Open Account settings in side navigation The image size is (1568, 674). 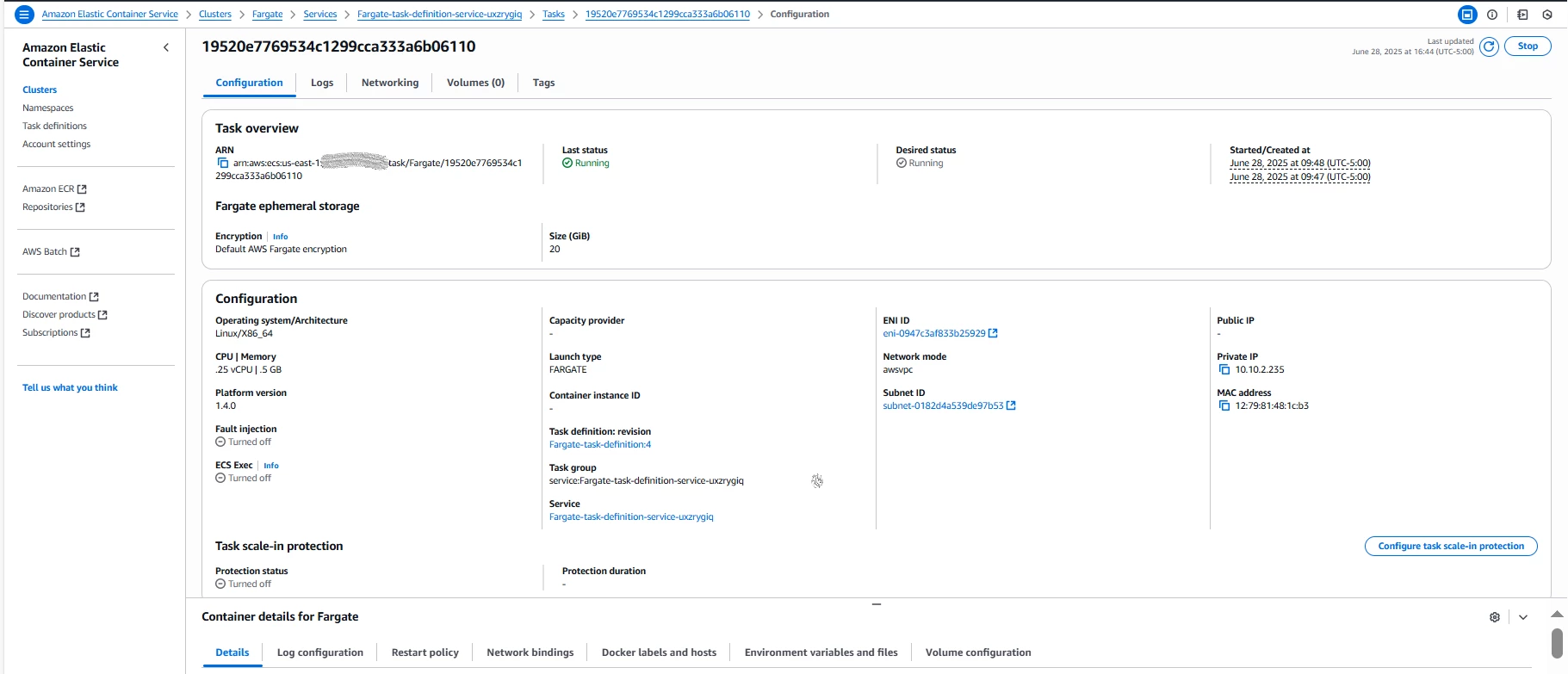57,144
